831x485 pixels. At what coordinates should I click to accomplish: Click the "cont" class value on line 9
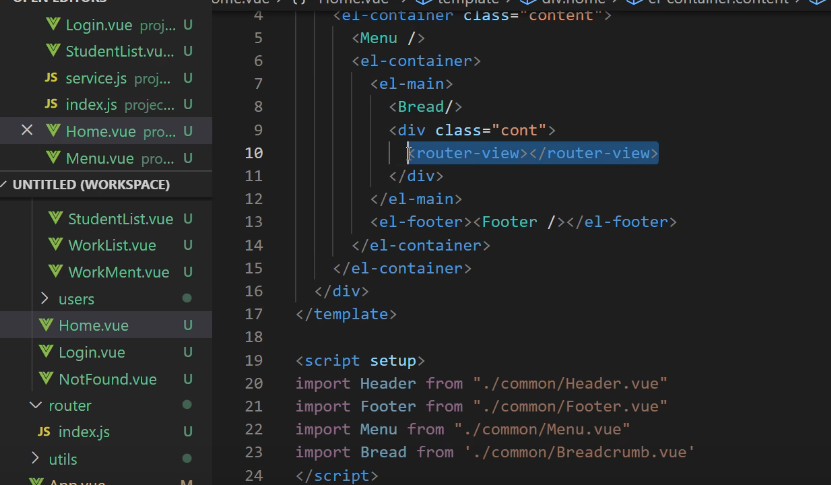pos(519,130)
